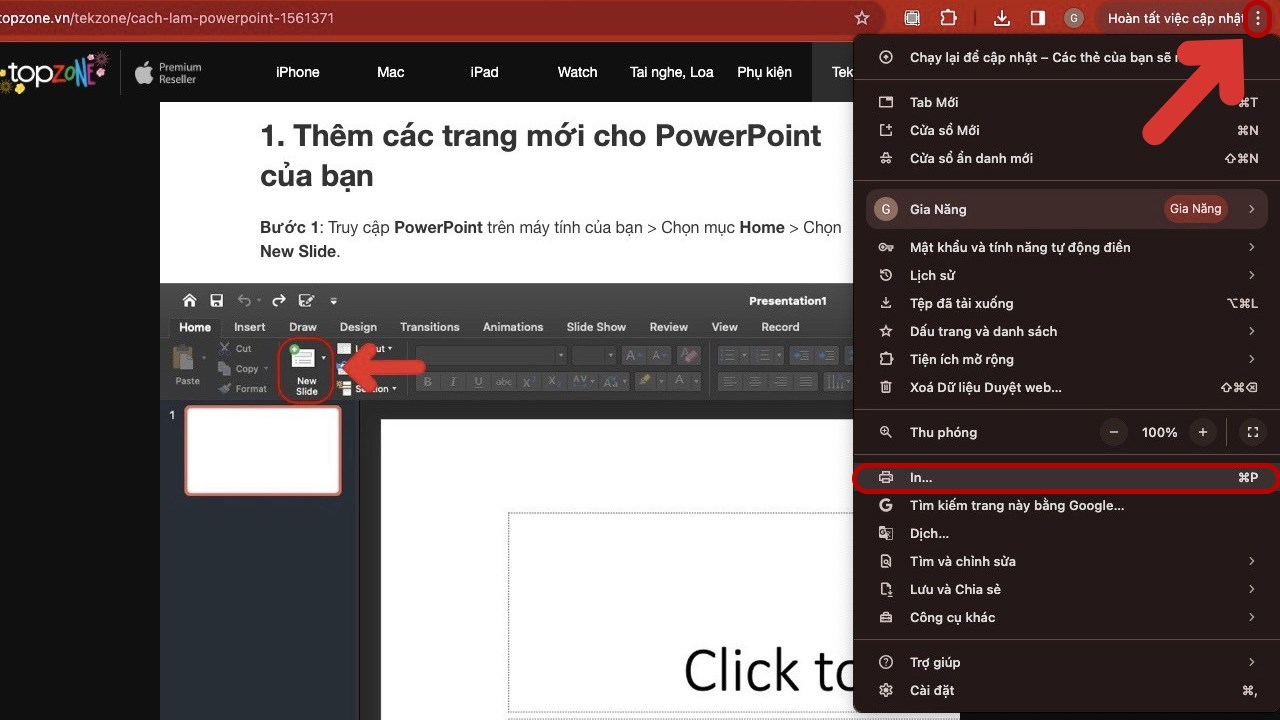1280x720 pixels.
Task: Open the Chrome downloads tray icon
Action: pos(1002,18)
